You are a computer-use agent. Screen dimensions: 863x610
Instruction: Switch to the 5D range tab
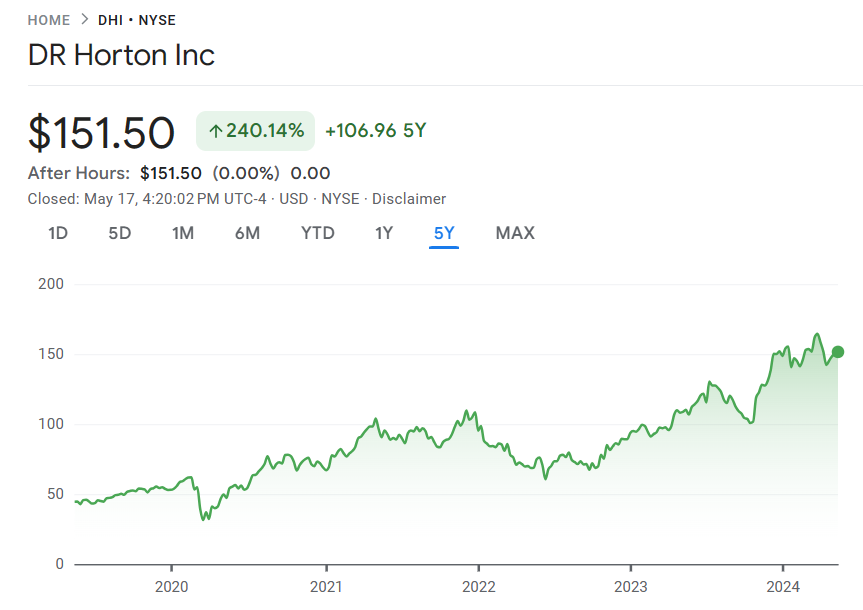click(120, 233)
